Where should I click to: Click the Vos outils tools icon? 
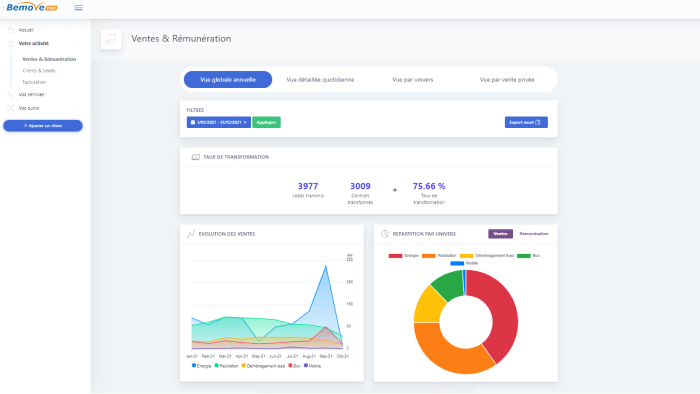click(x=11, y=108)
